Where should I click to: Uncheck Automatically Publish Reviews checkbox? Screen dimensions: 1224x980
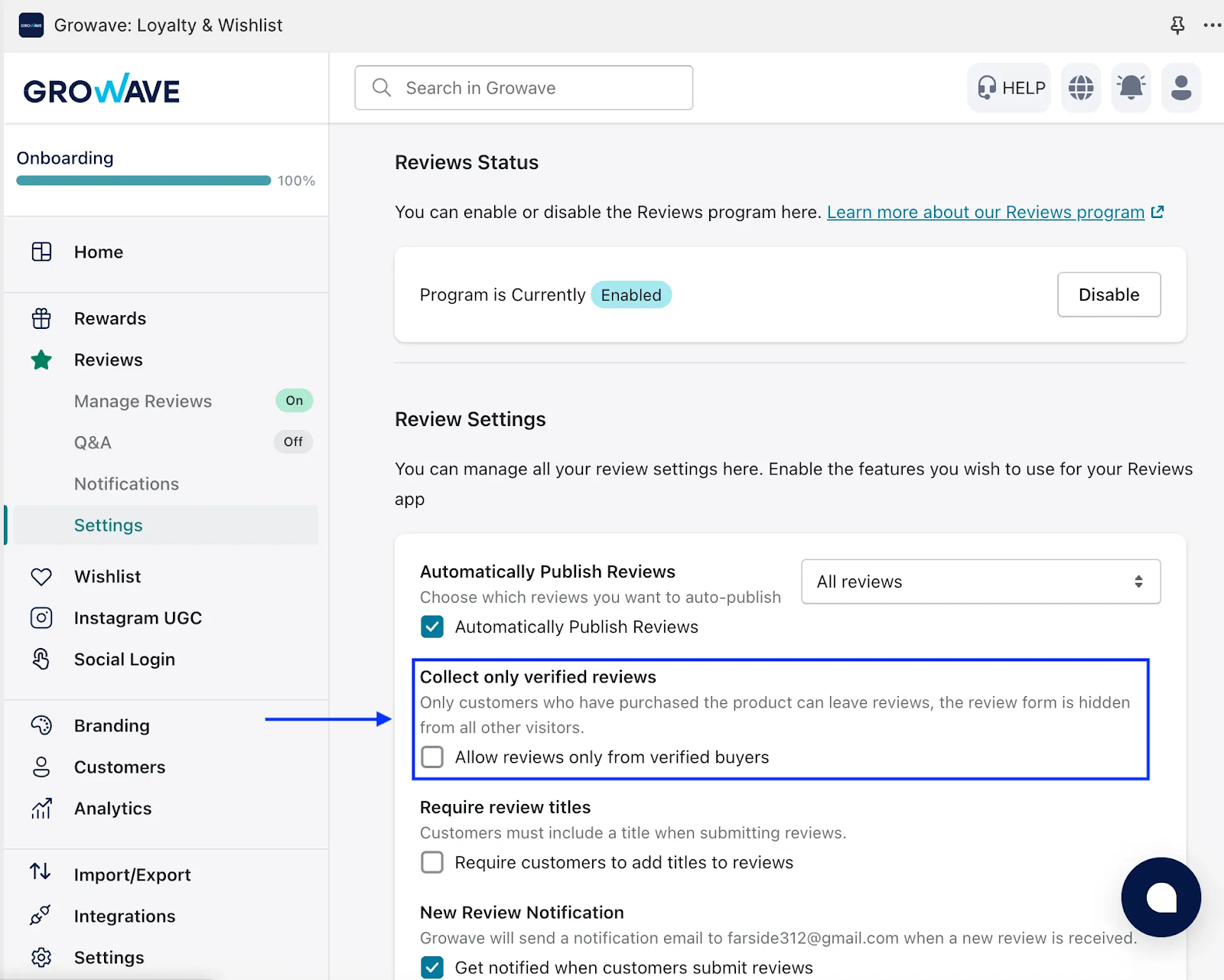tap(432, 627)
